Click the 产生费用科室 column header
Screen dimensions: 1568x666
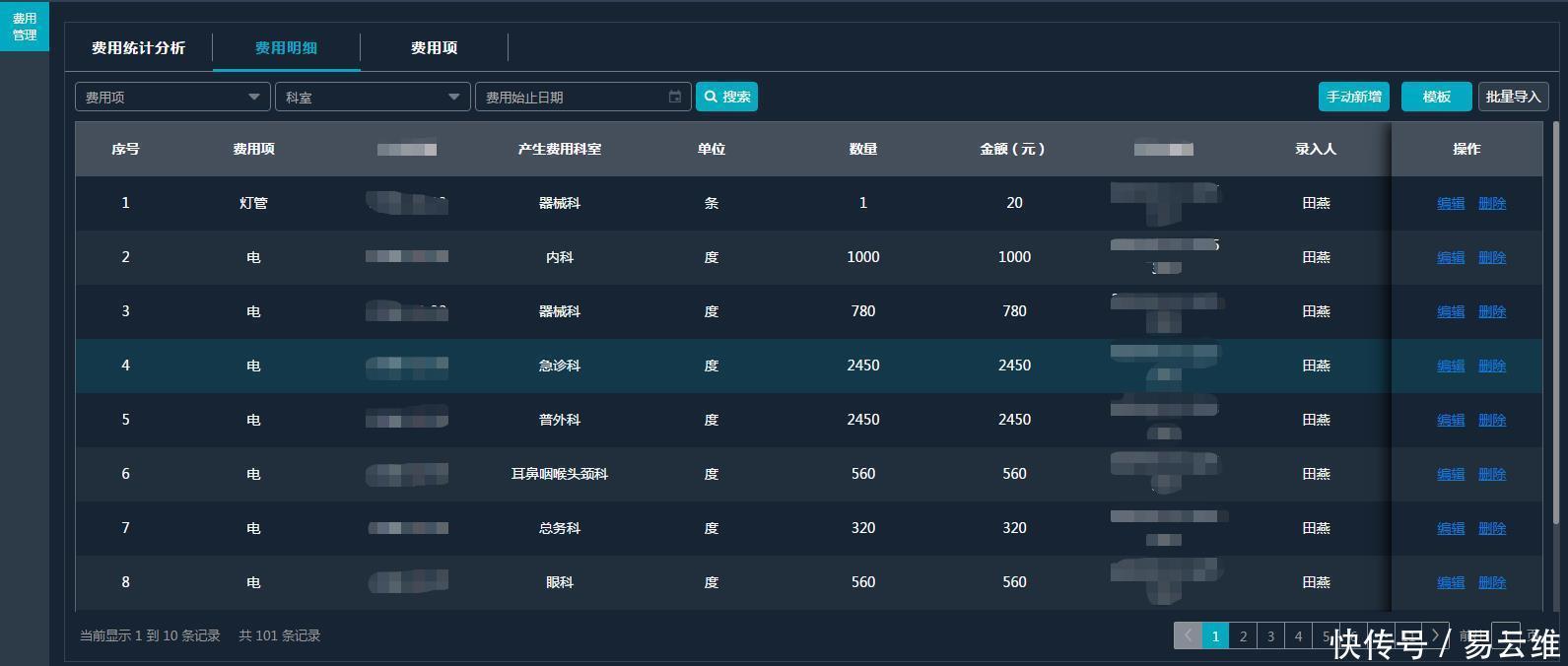(560, 149)
